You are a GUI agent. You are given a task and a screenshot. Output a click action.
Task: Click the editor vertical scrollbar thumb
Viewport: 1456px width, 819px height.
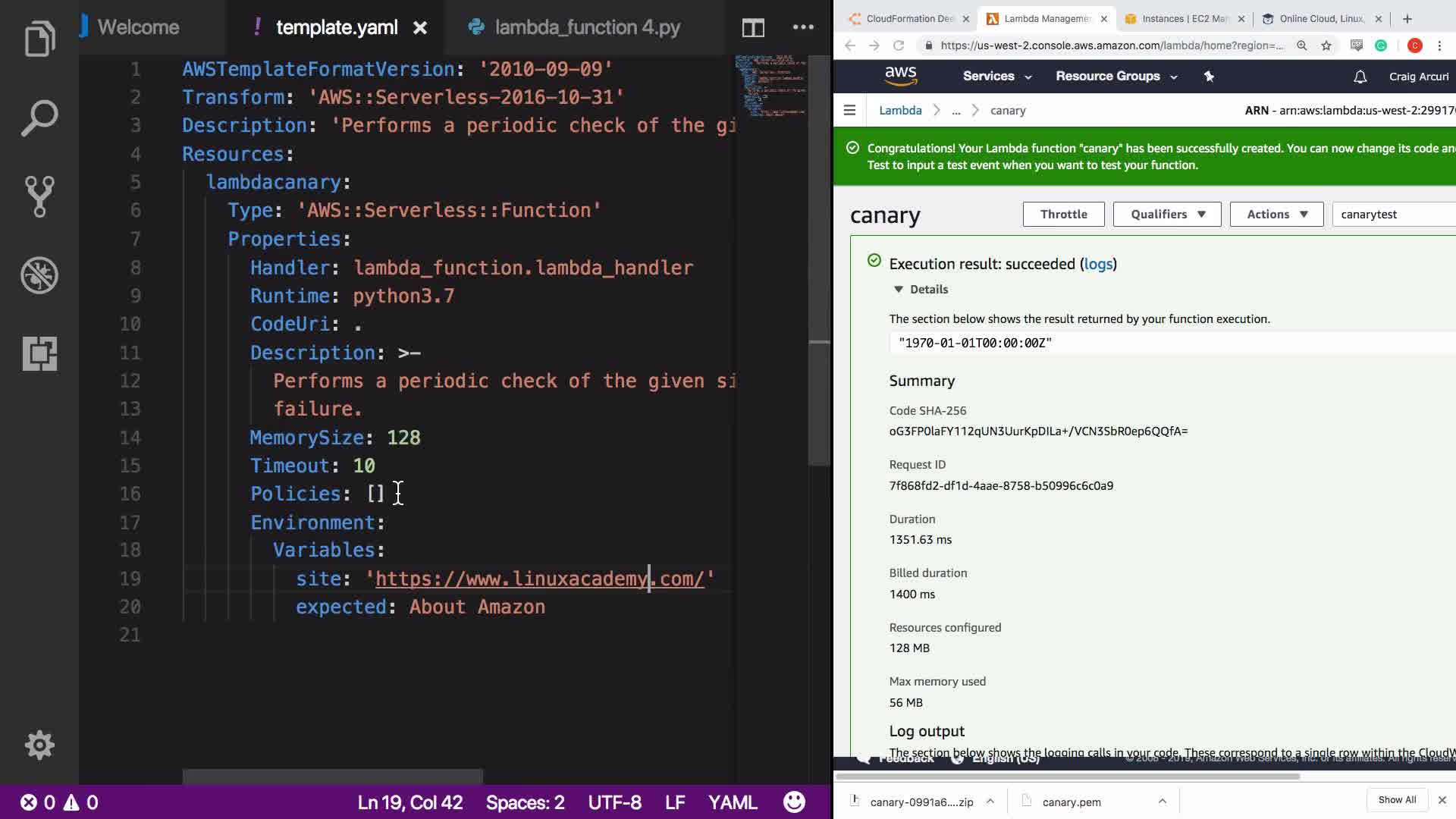(x=819, y=258)
